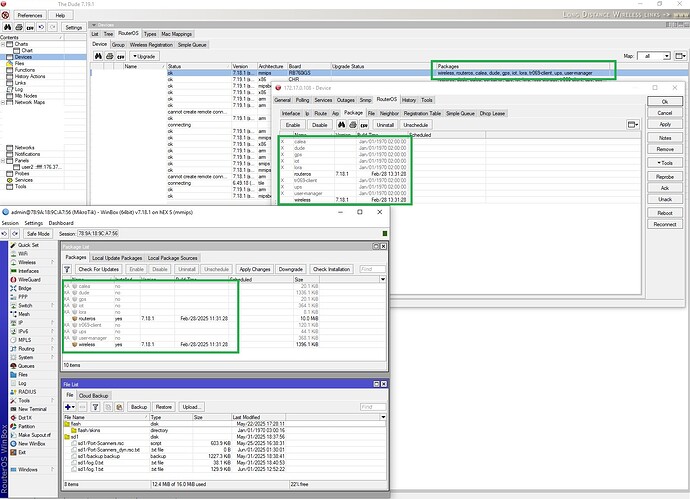Collapse the Charts tree node
The height and width of the screenshot is (499, 690).
pyautogui.click(x=5, y=44)
